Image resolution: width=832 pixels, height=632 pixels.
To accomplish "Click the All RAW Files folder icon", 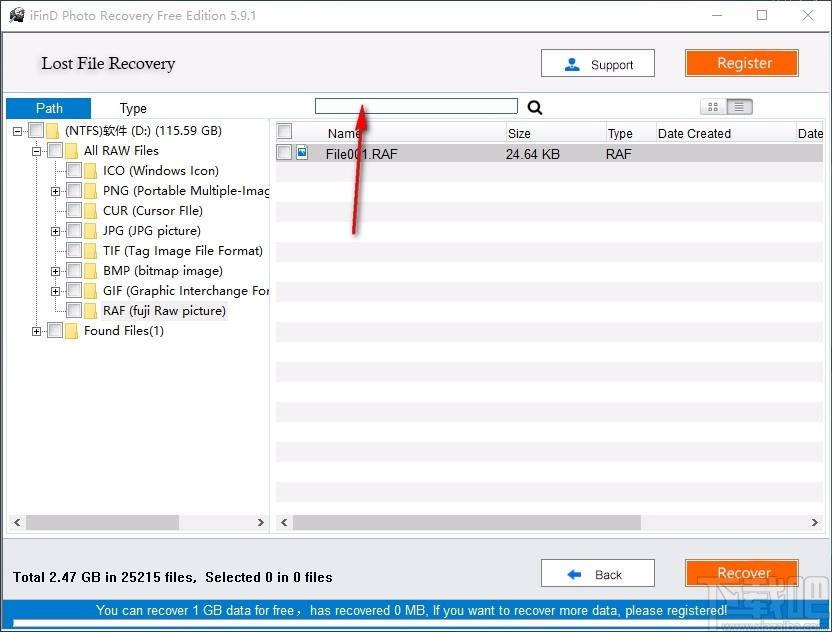I will 72,151.
